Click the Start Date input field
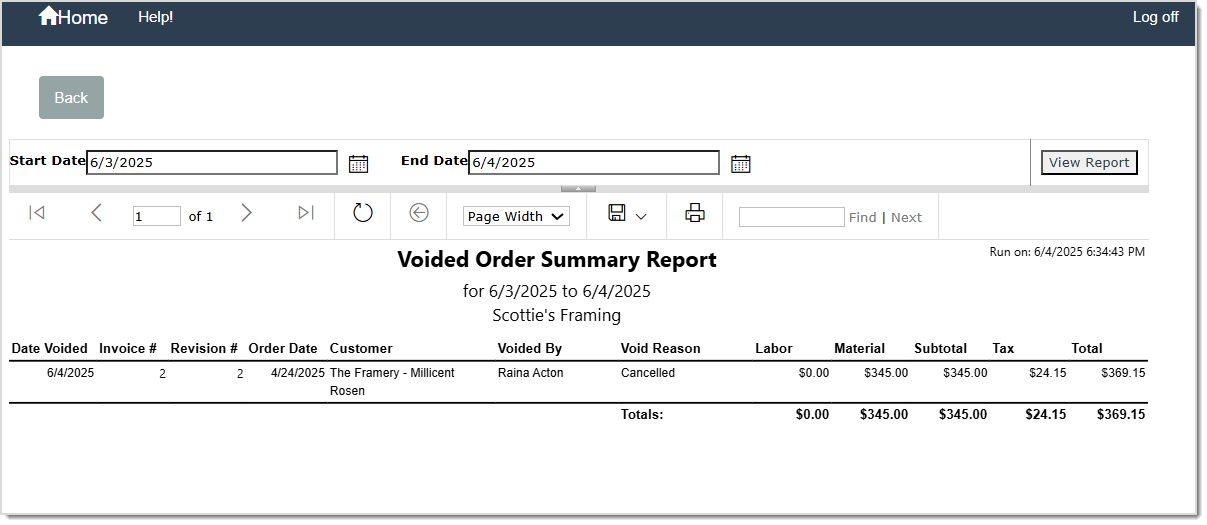Image resolution: width=1207 pixels, height=525 pixels. tap(212, 162)
